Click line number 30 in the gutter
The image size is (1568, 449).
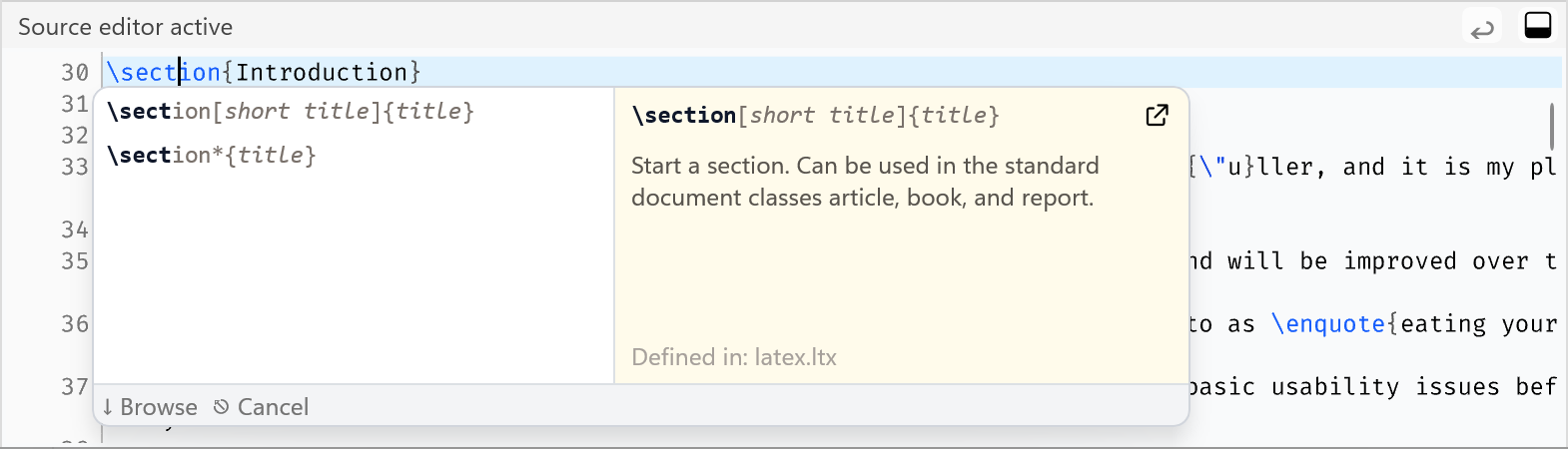pos(75,73)
